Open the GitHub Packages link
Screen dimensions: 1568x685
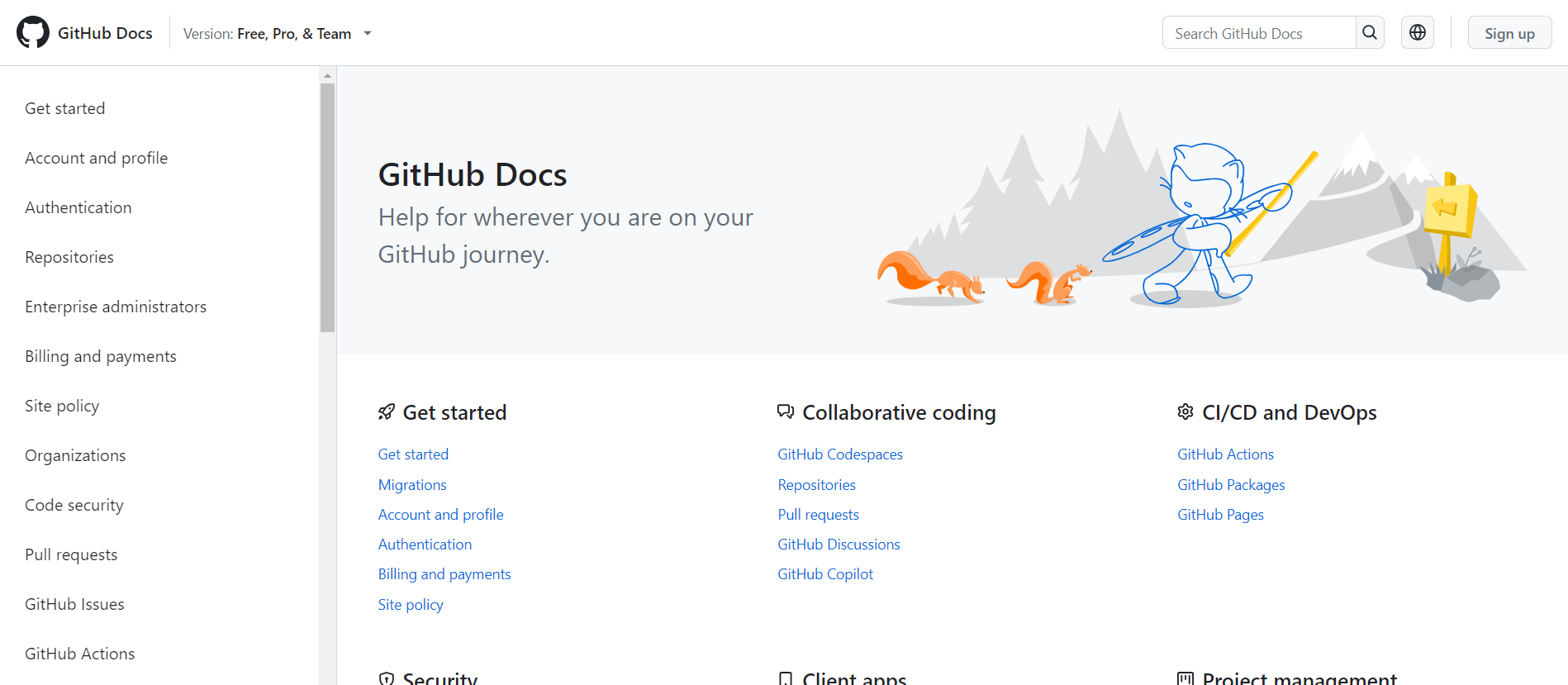tap(1231, 485)
